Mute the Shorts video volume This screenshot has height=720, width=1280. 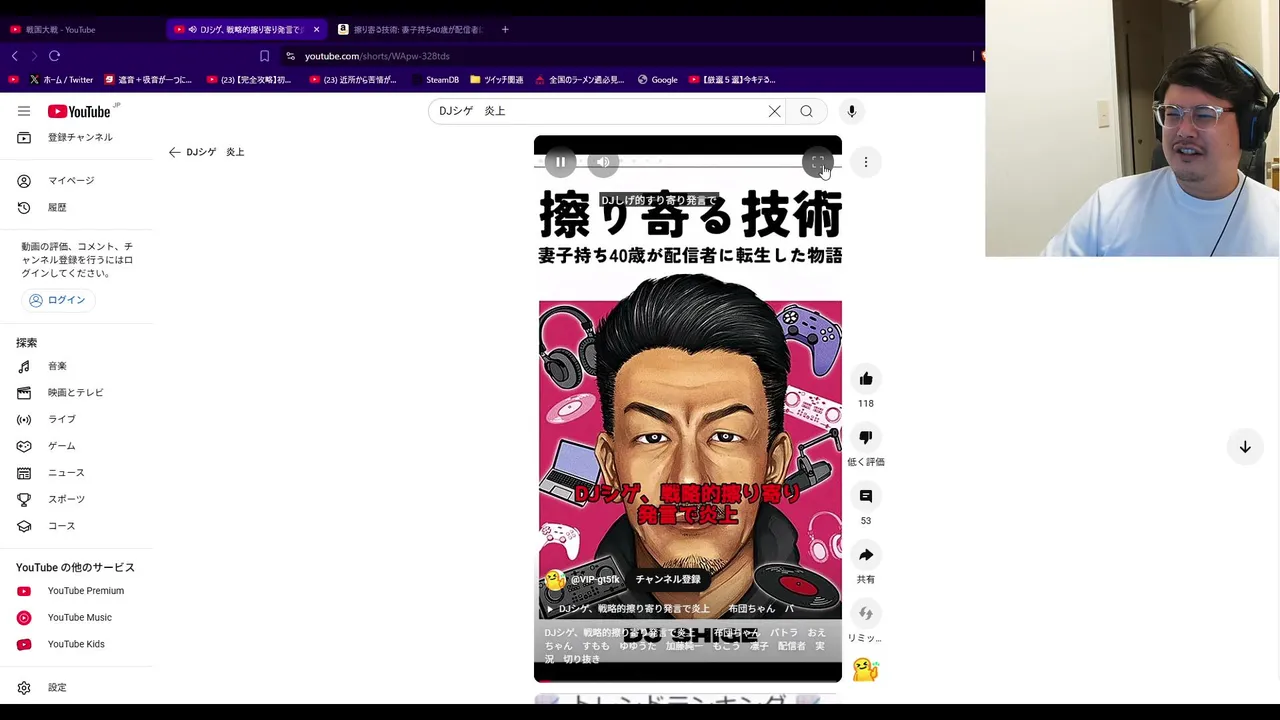coord(603,162)
